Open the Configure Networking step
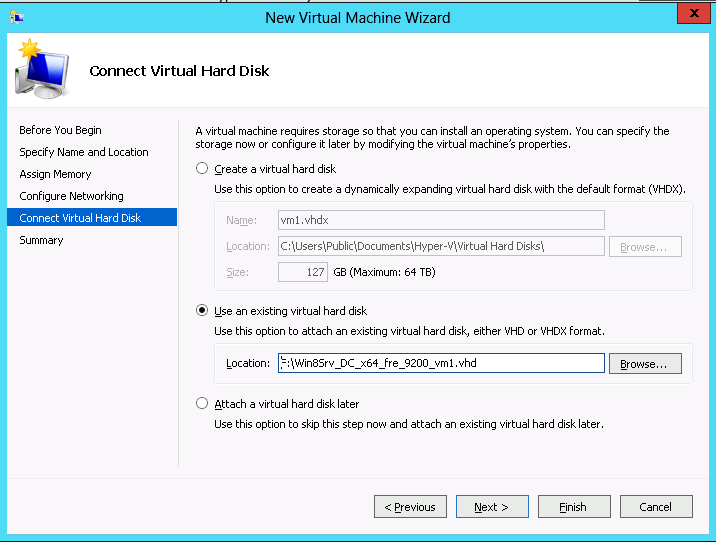The image size is (716, 542). [x=71, y=196]
